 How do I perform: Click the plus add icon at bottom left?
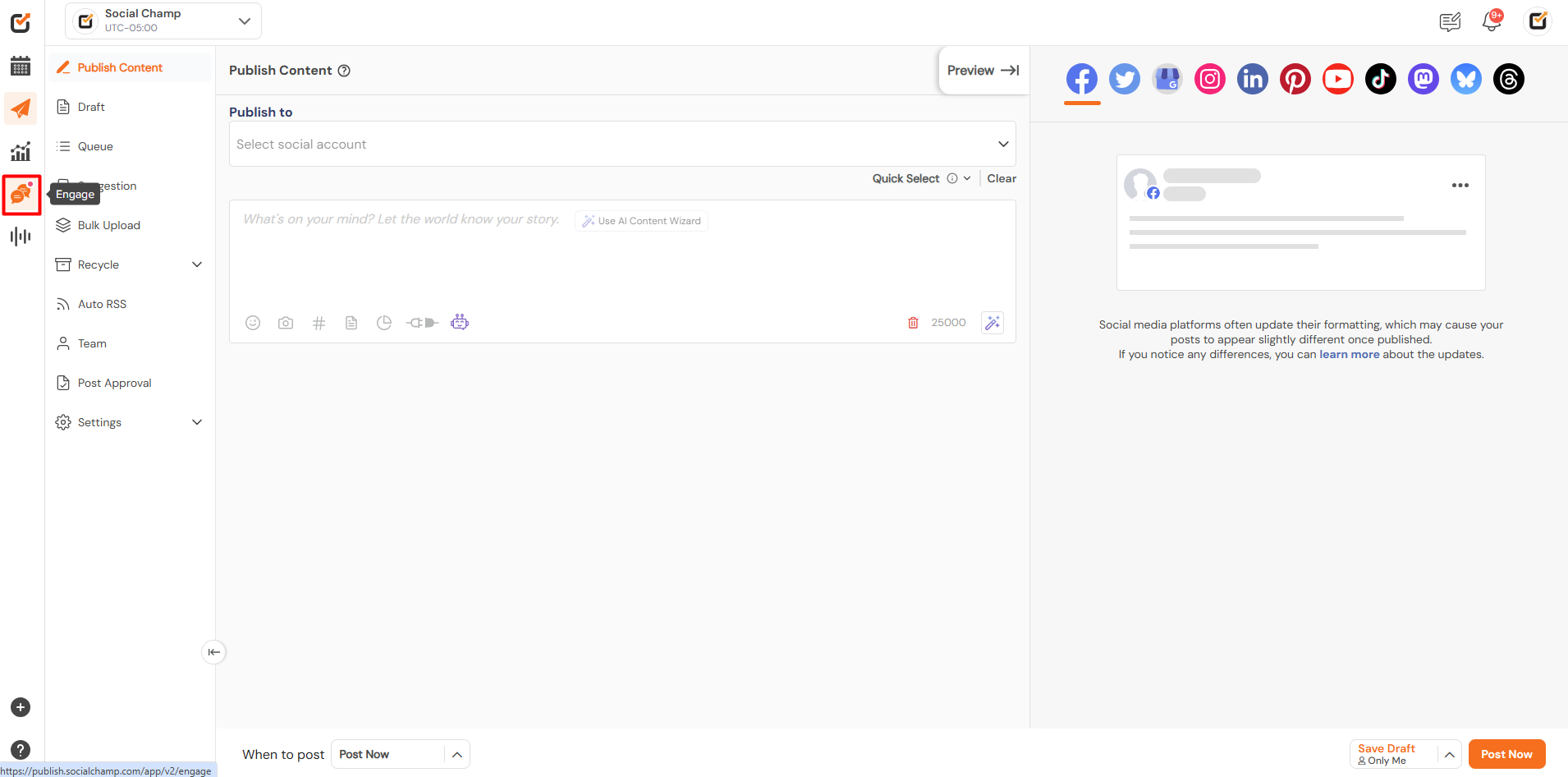click(21, 707)
